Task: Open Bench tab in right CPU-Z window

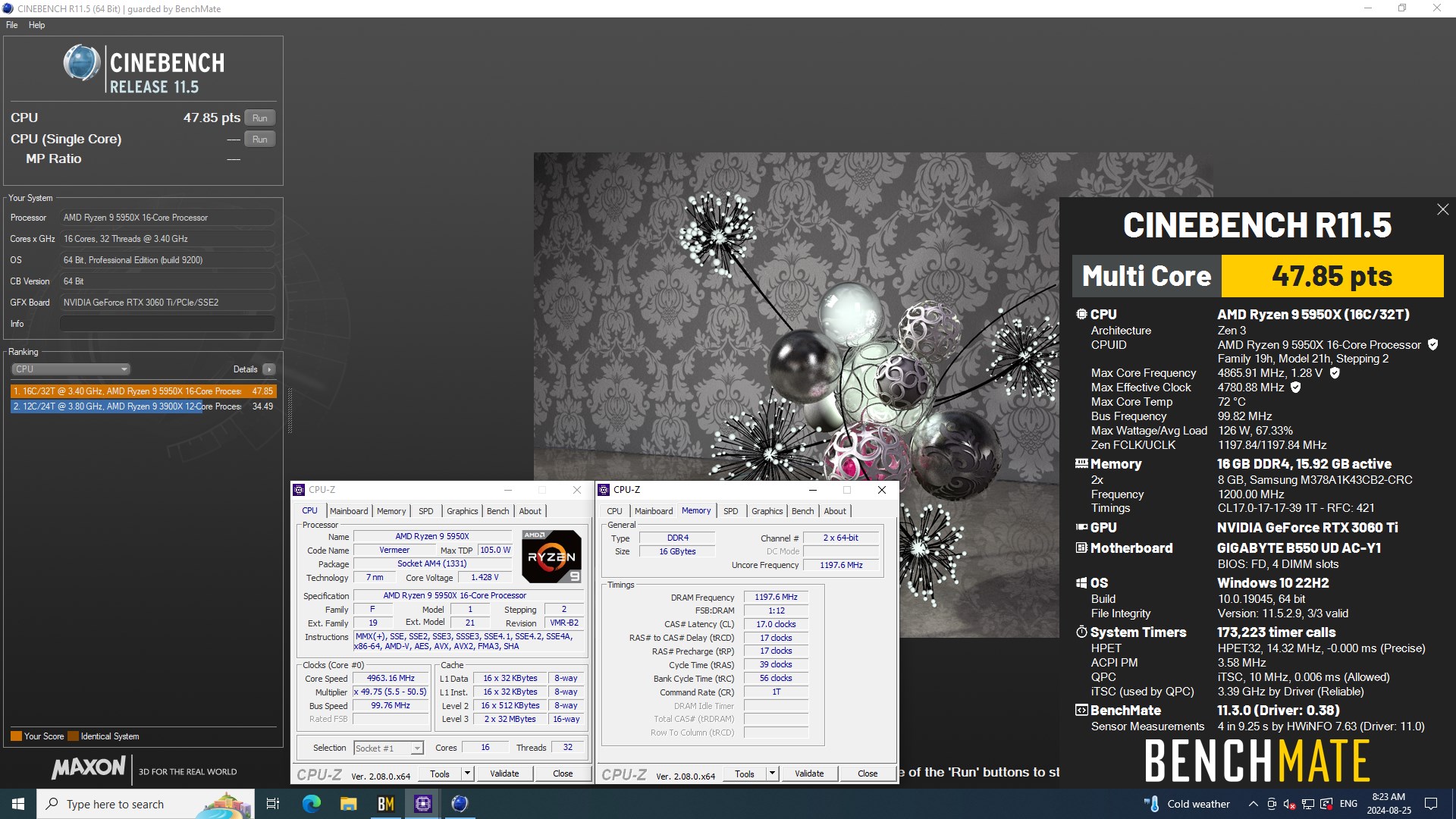Action: click(802, 511)
